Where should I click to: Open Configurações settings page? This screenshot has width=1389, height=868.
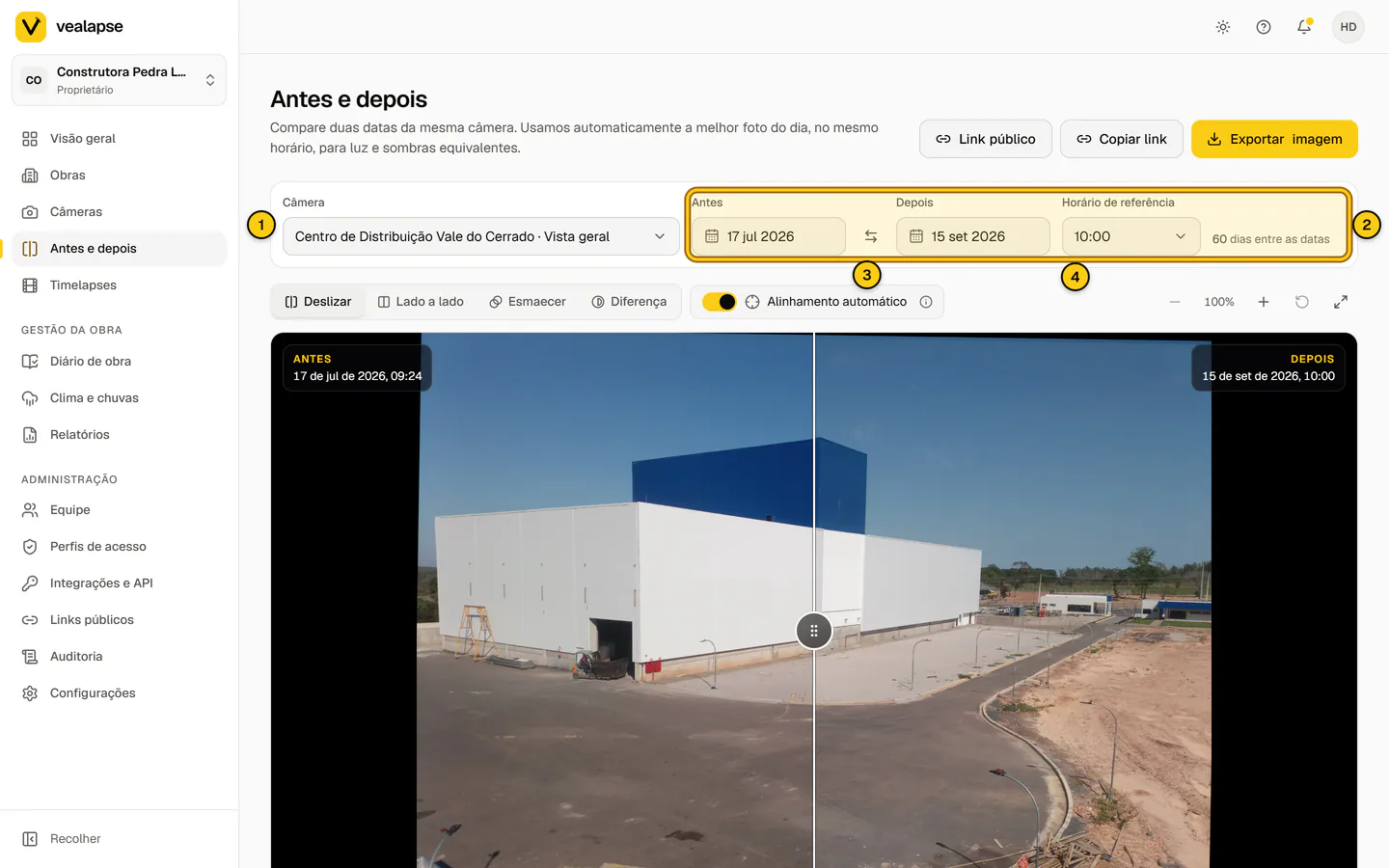(x=119, y=693)
